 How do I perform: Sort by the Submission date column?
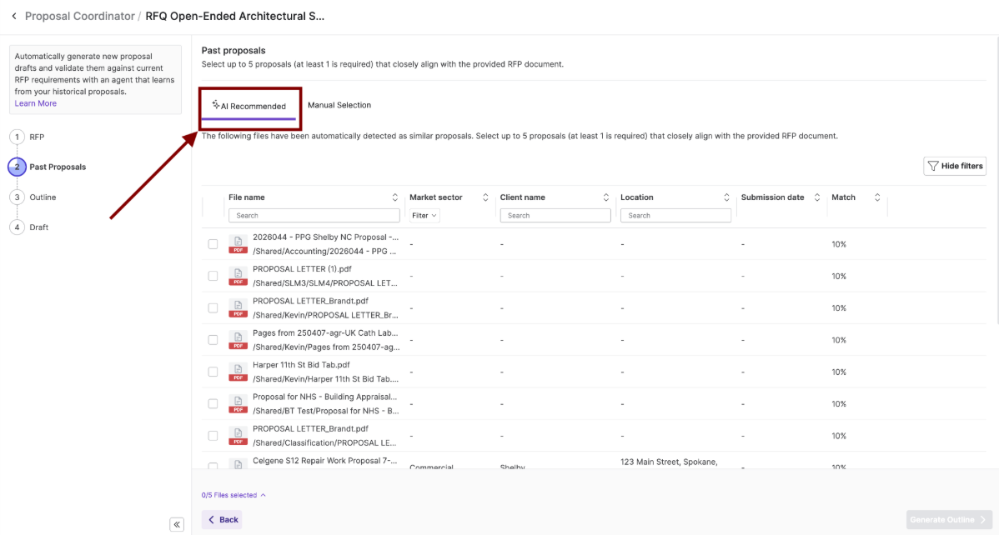point(817,197)
